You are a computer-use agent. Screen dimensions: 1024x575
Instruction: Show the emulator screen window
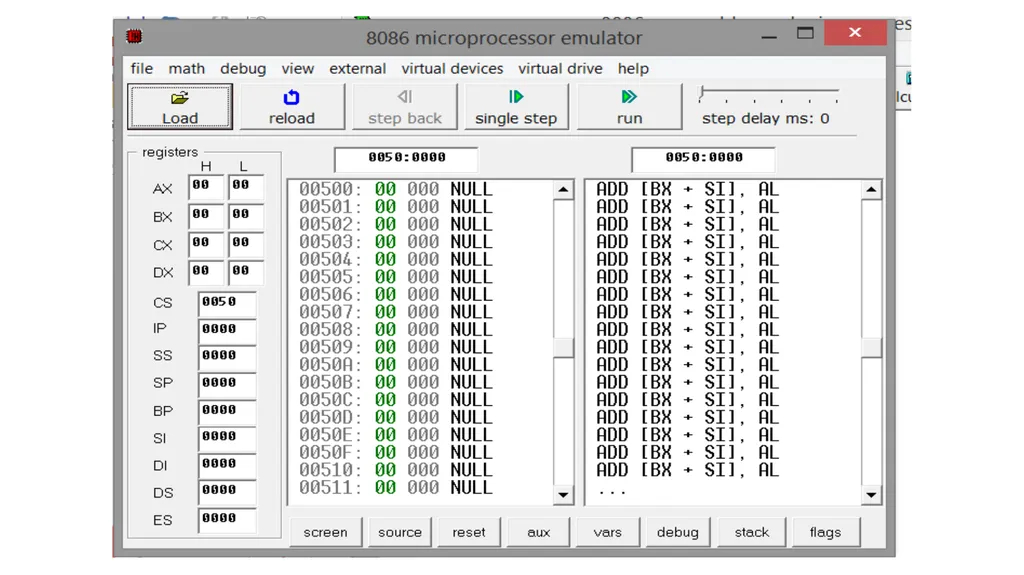click(x=325, y=533)
